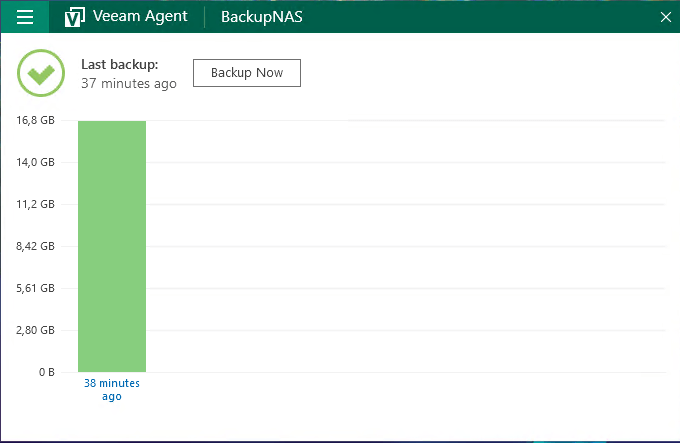Click the Veeam logo icon
The width and height of the screenshot is (680, 443).
click(73, 17)
